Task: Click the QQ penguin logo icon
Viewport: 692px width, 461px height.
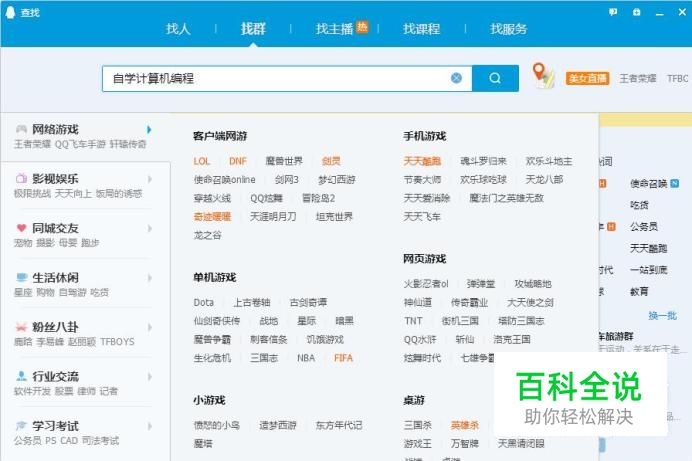Action: pyautogui.click(x=10, y=12)
